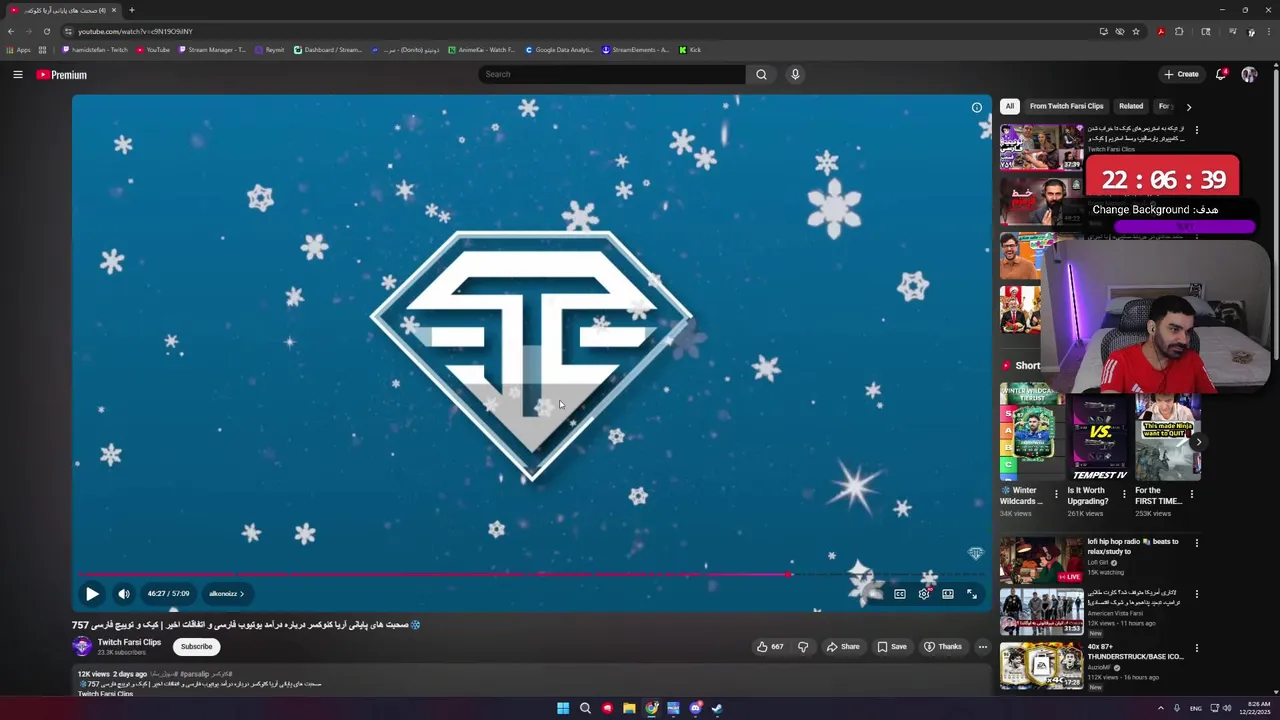Open options for 40x 87+ Thunderstruck video
This screenshot has height=720, width=1280.
coord(1197,648)
